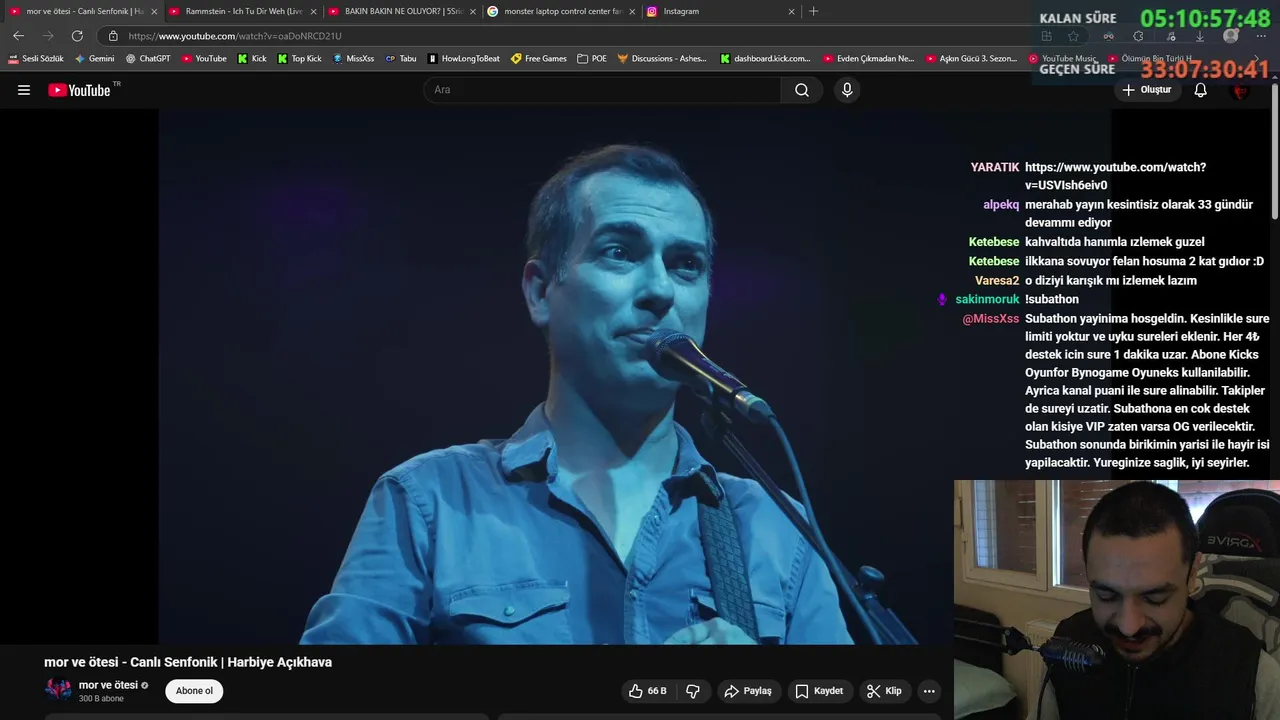This screenshot has width=1280, height=720.
Task: Open more actions three-dot menu
Action: tap(929, 691)
